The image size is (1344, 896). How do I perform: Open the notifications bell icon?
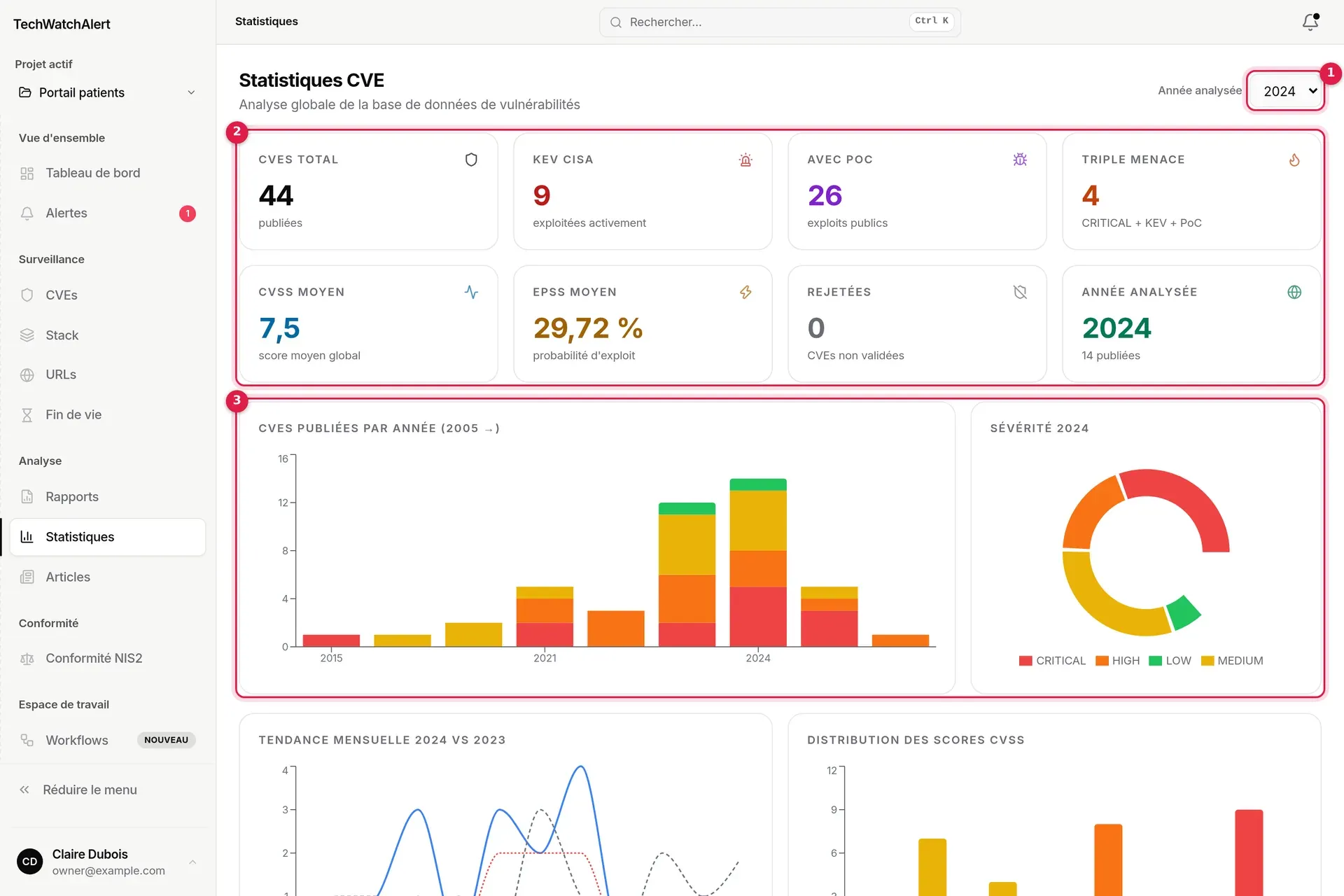(x=1310, y=22)
